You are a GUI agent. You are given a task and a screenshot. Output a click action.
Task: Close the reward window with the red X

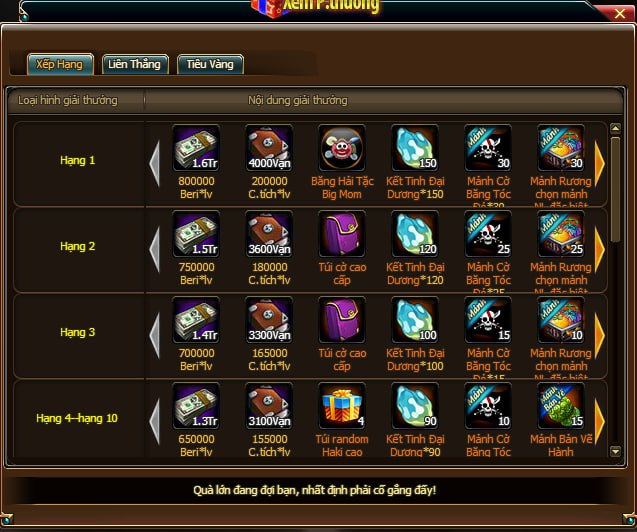[x=620, y=13]
